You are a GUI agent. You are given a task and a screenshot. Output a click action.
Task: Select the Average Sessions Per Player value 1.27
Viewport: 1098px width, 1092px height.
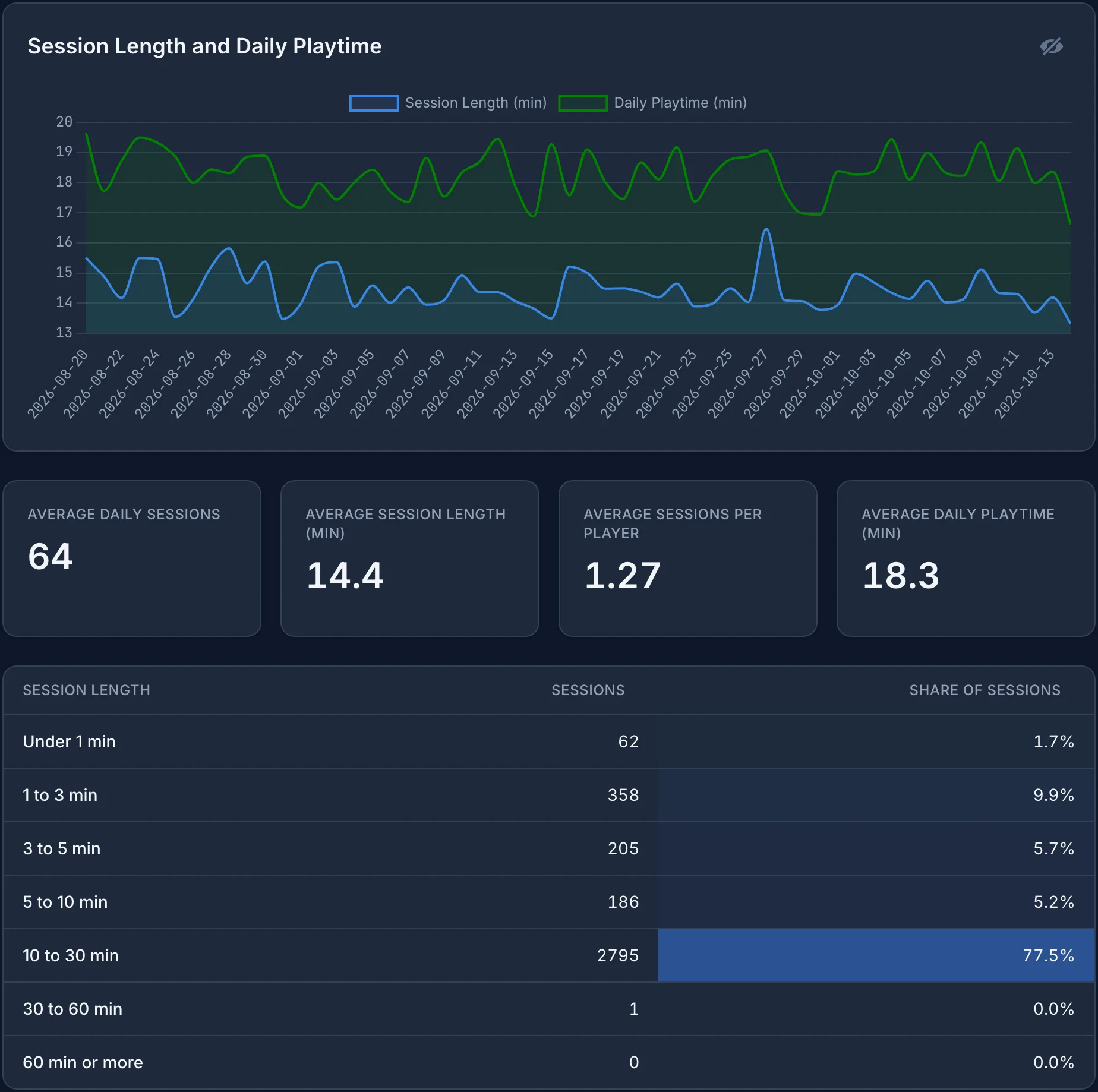click(x=622, y=576)
